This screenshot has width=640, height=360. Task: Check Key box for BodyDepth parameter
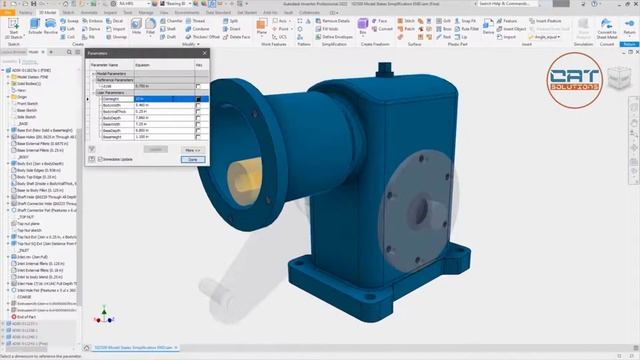[x=198, y=118]
